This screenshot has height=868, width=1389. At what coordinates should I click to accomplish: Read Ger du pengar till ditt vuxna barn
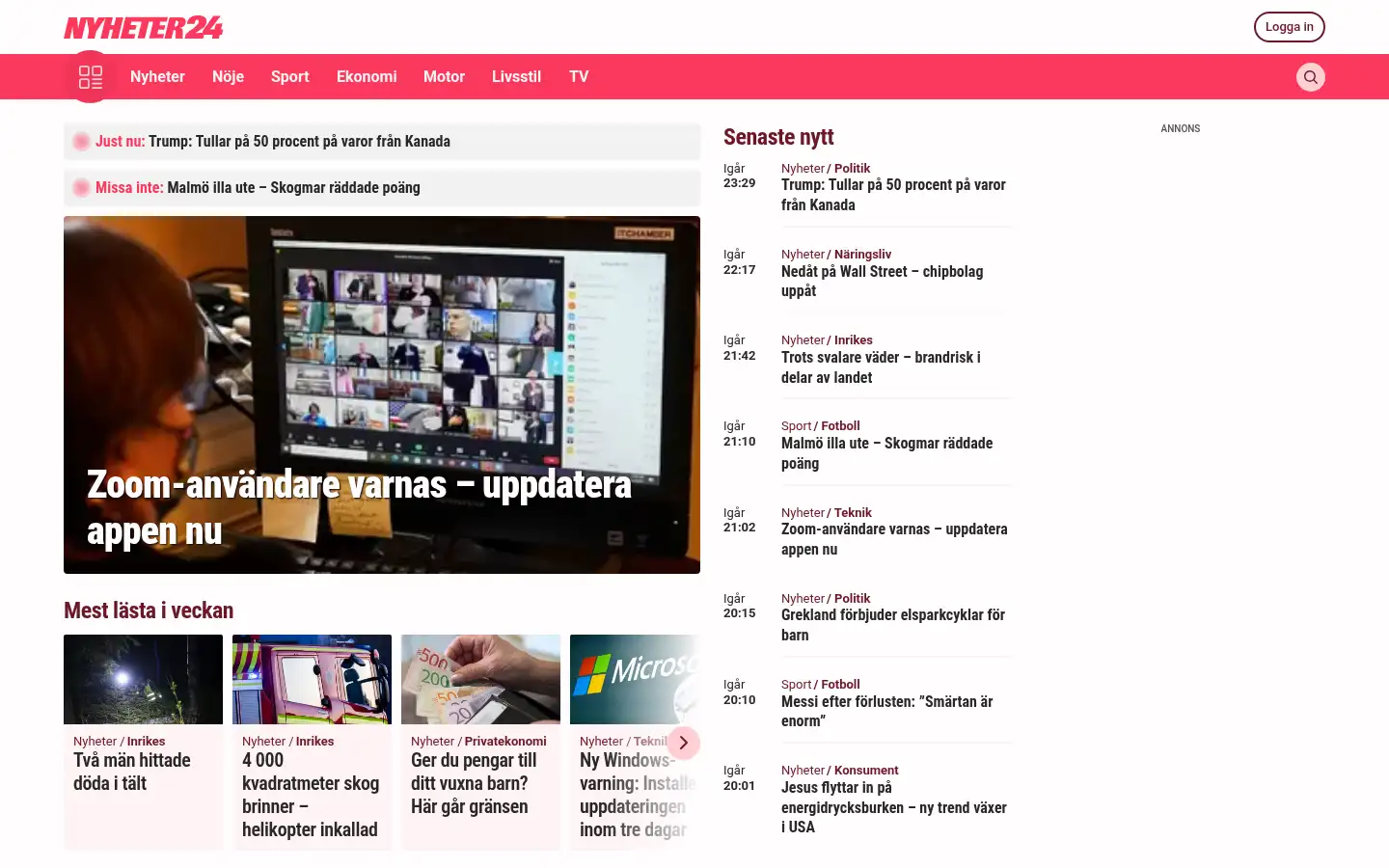click(x=474, y=783)
